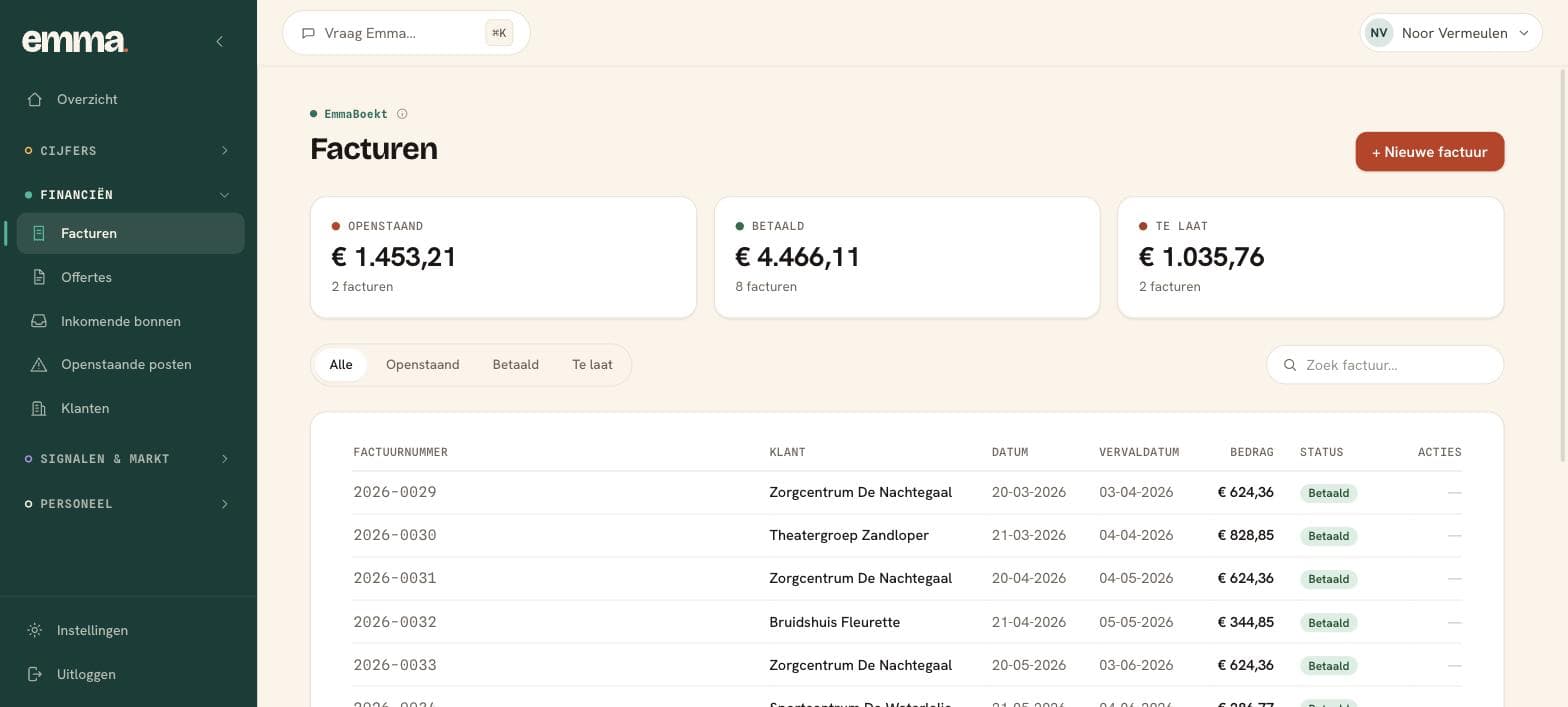Image resolution: width=1568 pixels, height=707 pixels.
Task: Collapse the Financiën section
Action: 128,194
